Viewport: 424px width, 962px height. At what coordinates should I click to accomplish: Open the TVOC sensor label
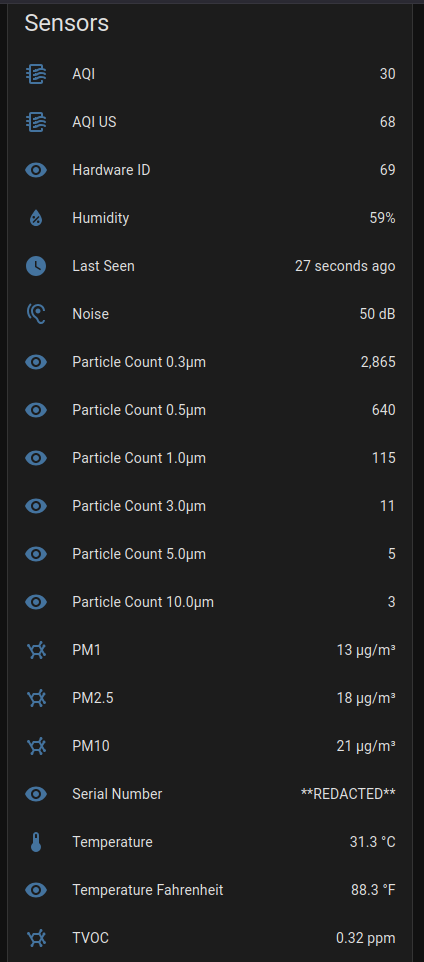coord(90,938)
